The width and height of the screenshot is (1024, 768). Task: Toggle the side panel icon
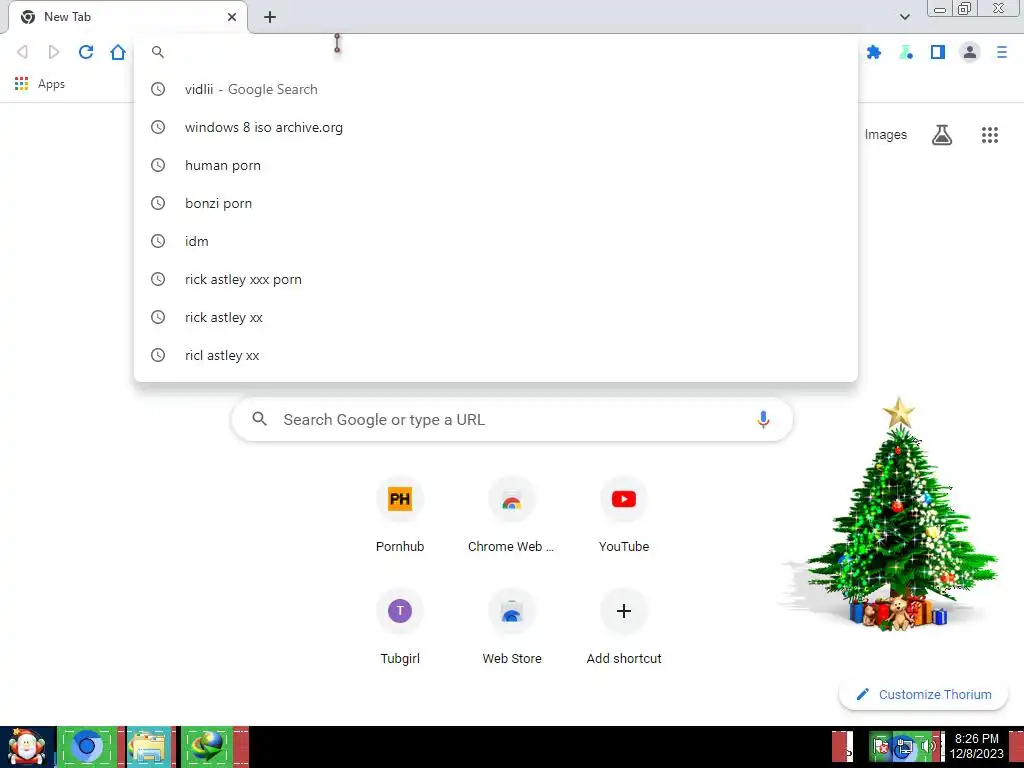point(938,52)
